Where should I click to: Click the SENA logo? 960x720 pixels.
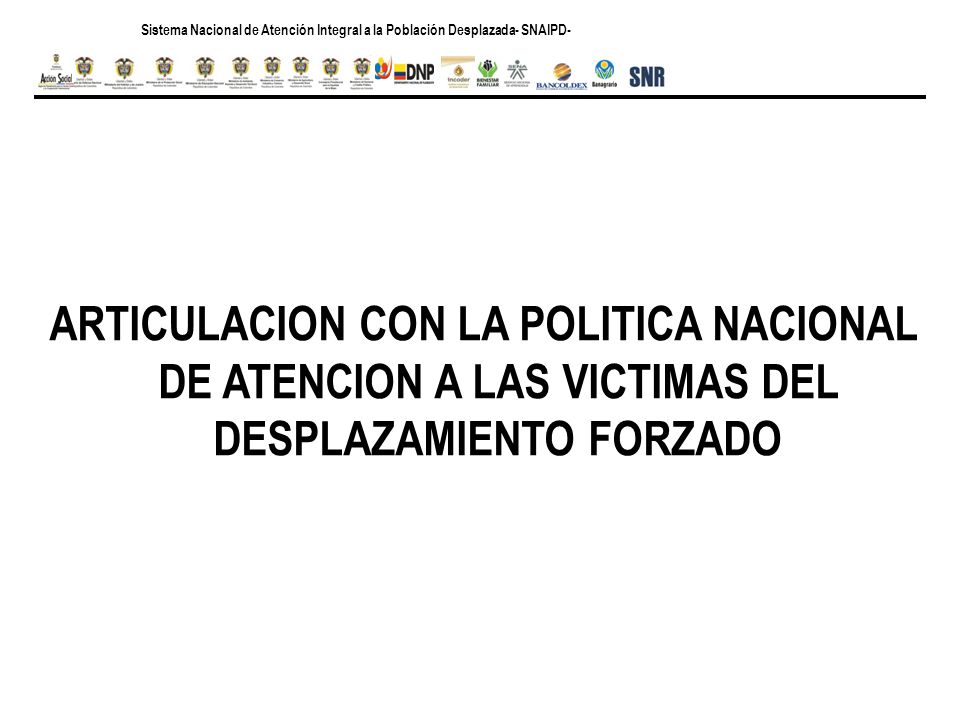pyautogui.click(x=517, y=73)
